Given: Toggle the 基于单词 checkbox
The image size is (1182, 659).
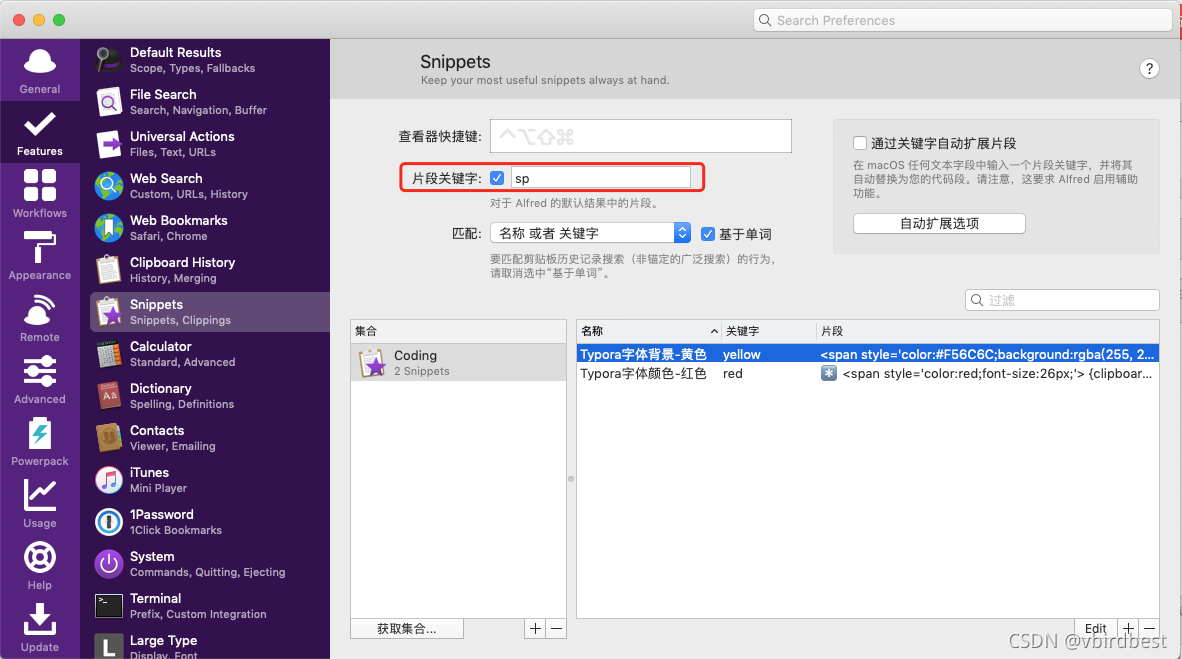Looking at the screenshot, I should tap(708, 234).
